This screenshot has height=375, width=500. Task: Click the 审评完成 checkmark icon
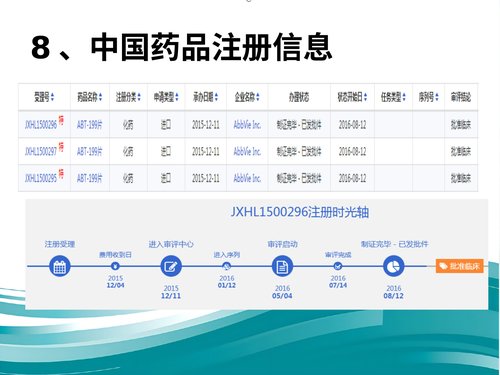pos(338,266)
